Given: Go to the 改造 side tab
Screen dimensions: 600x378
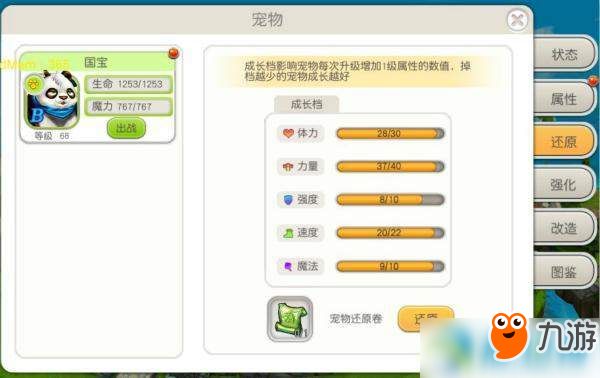Looking at the screenshot, I should (x=564, y=228).
